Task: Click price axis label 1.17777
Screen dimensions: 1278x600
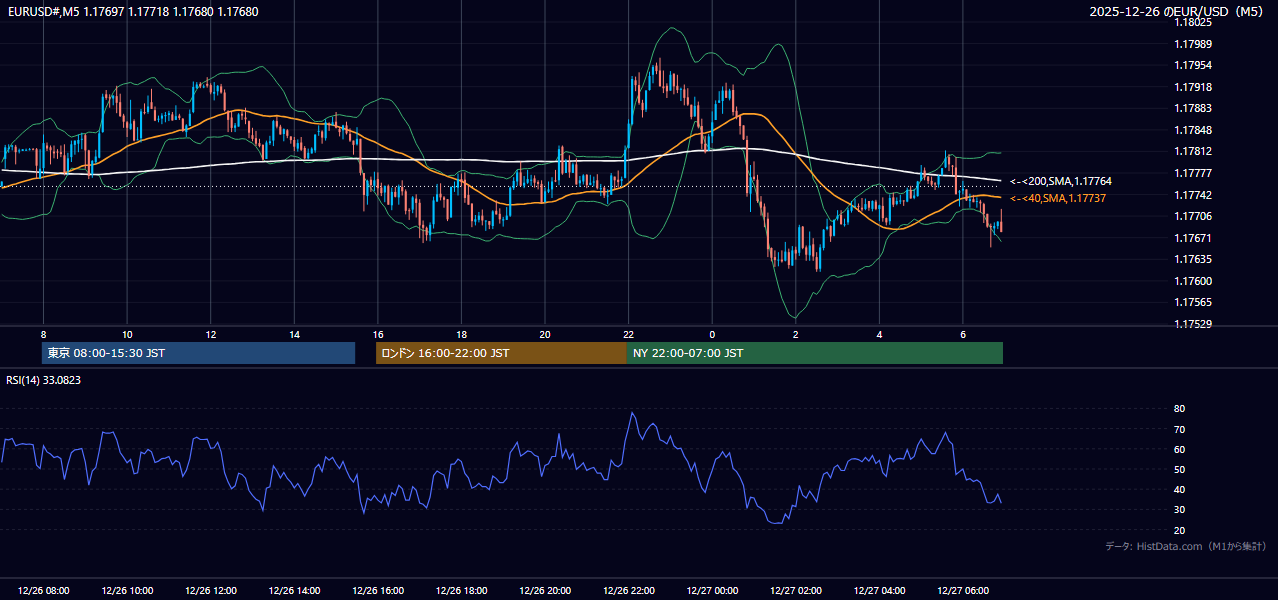Action: 1192,173
